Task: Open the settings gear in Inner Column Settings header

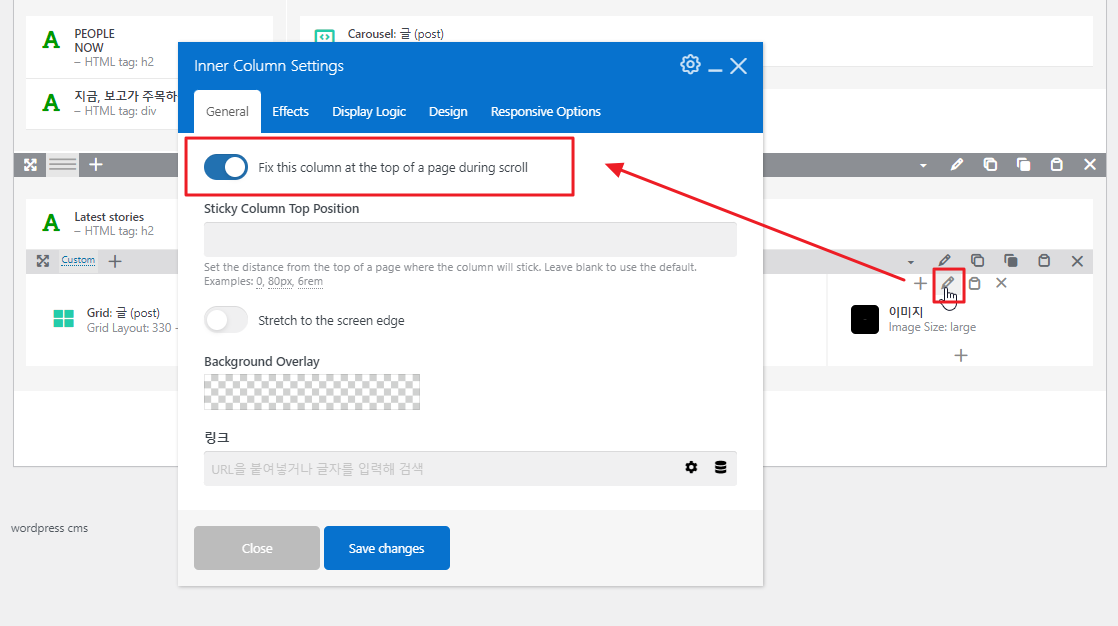Action: tap(689, 65)
